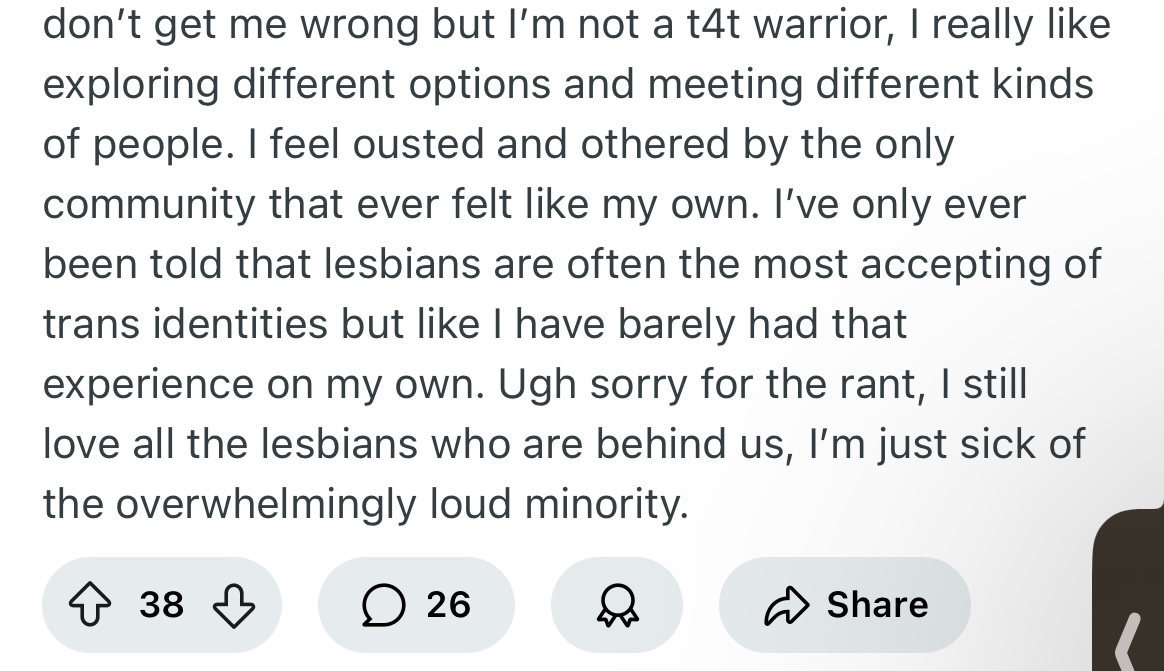Click the speech bubble comment icon
Image resolution: width=1164 pixels, height=671 pixels.
point(384,605)
